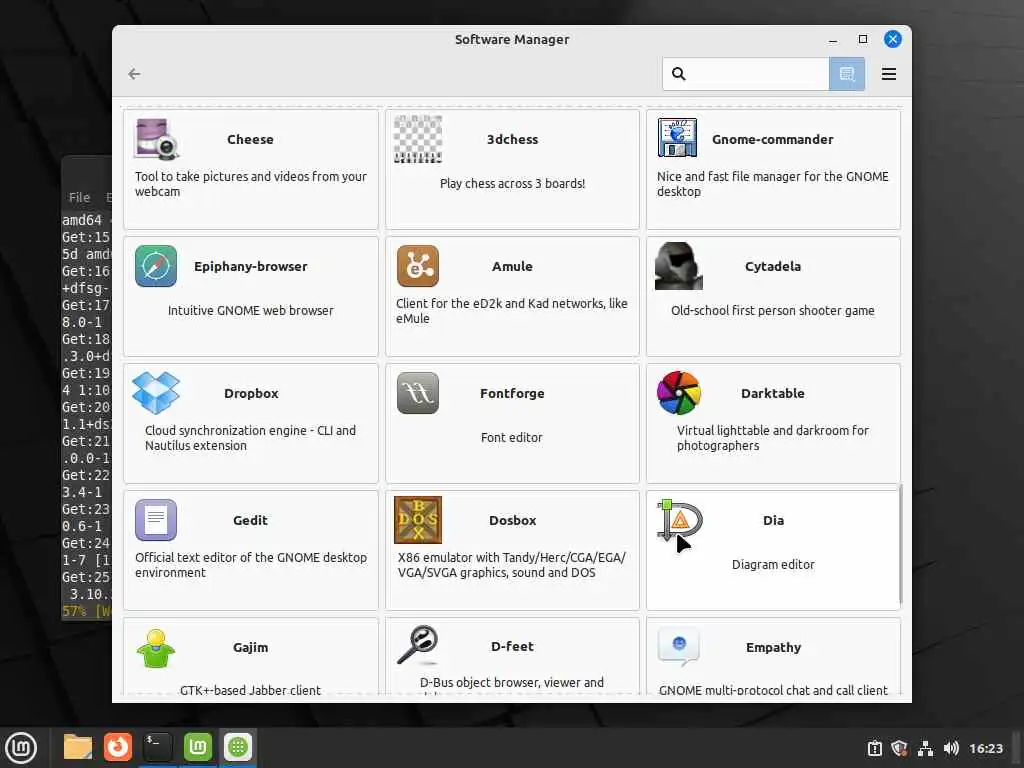The height and width of the screenshot is (768, 1024).
Task: Click the Mint Update taskbar window icon
Action: [198, 747]
